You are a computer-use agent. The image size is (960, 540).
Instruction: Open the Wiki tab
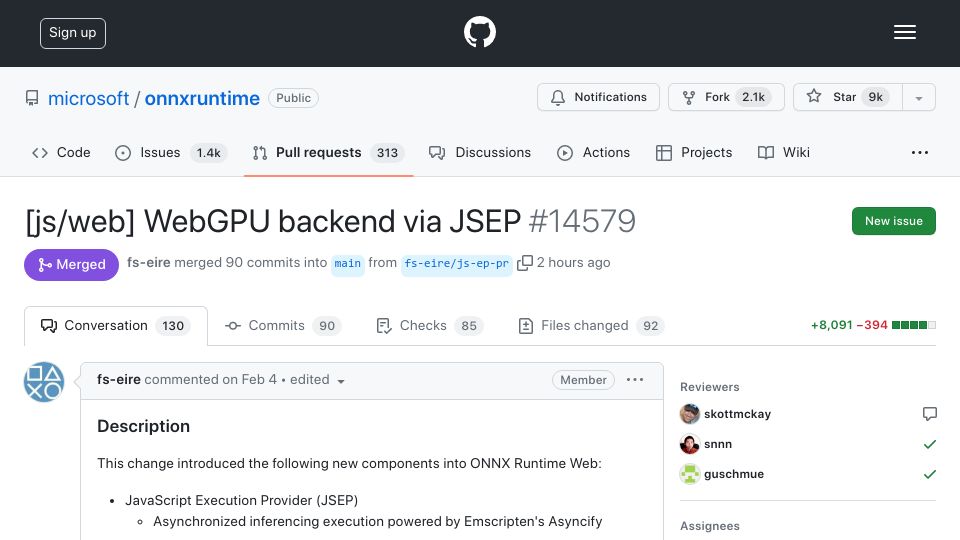[x=784, y=152]
